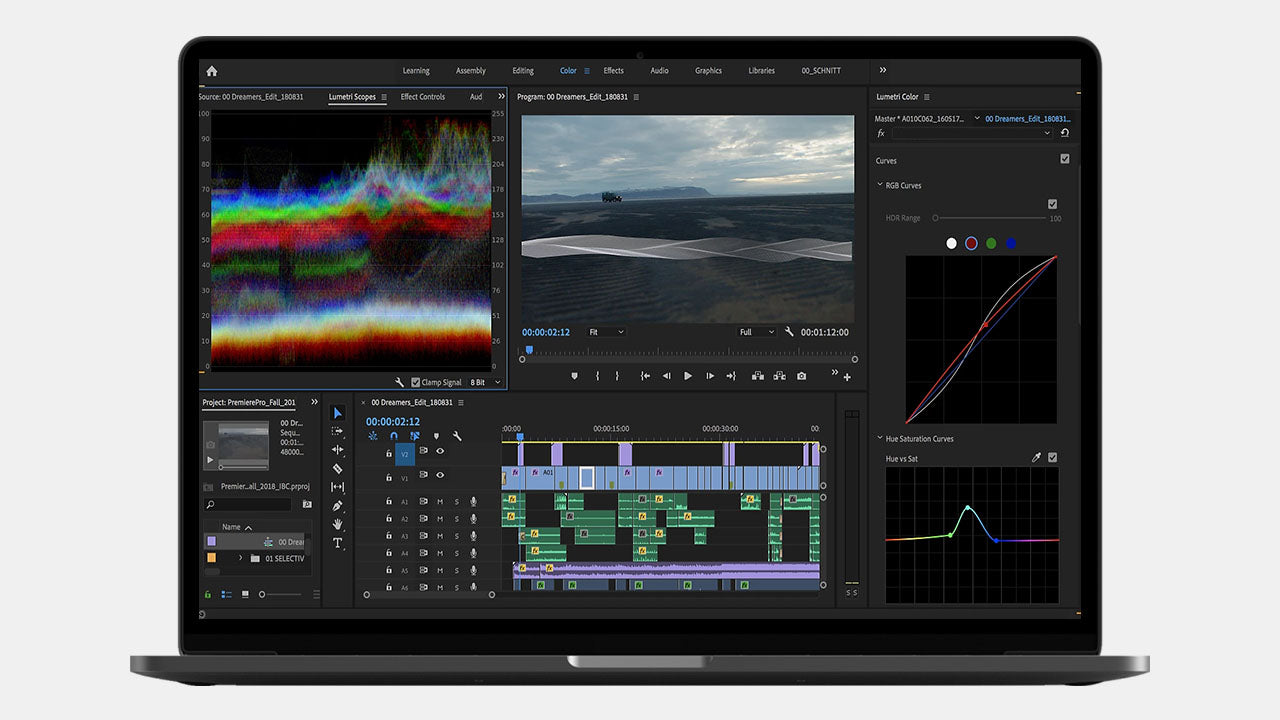The height and width of the screenshot is (720, 1280).
Task: Expand the 01 SELECTIV bin folder
Action: (240, 558)
